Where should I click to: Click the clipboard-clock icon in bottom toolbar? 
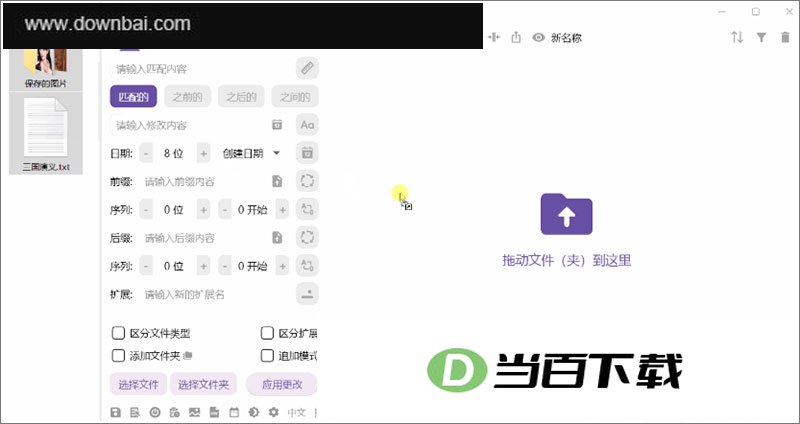click(174, 412)
